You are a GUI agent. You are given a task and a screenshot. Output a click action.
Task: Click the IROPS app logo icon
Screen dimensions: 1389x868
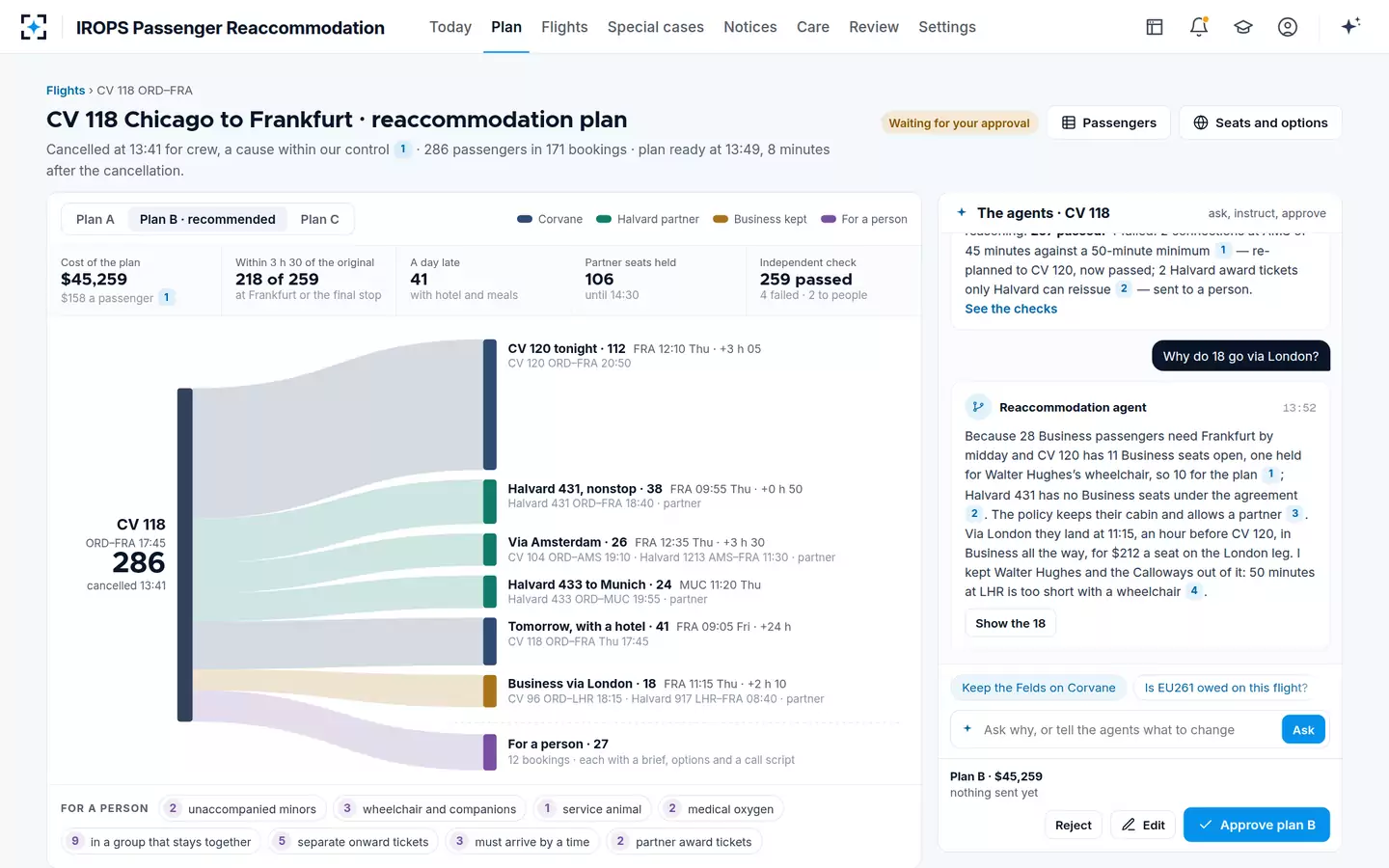point(34,27)
